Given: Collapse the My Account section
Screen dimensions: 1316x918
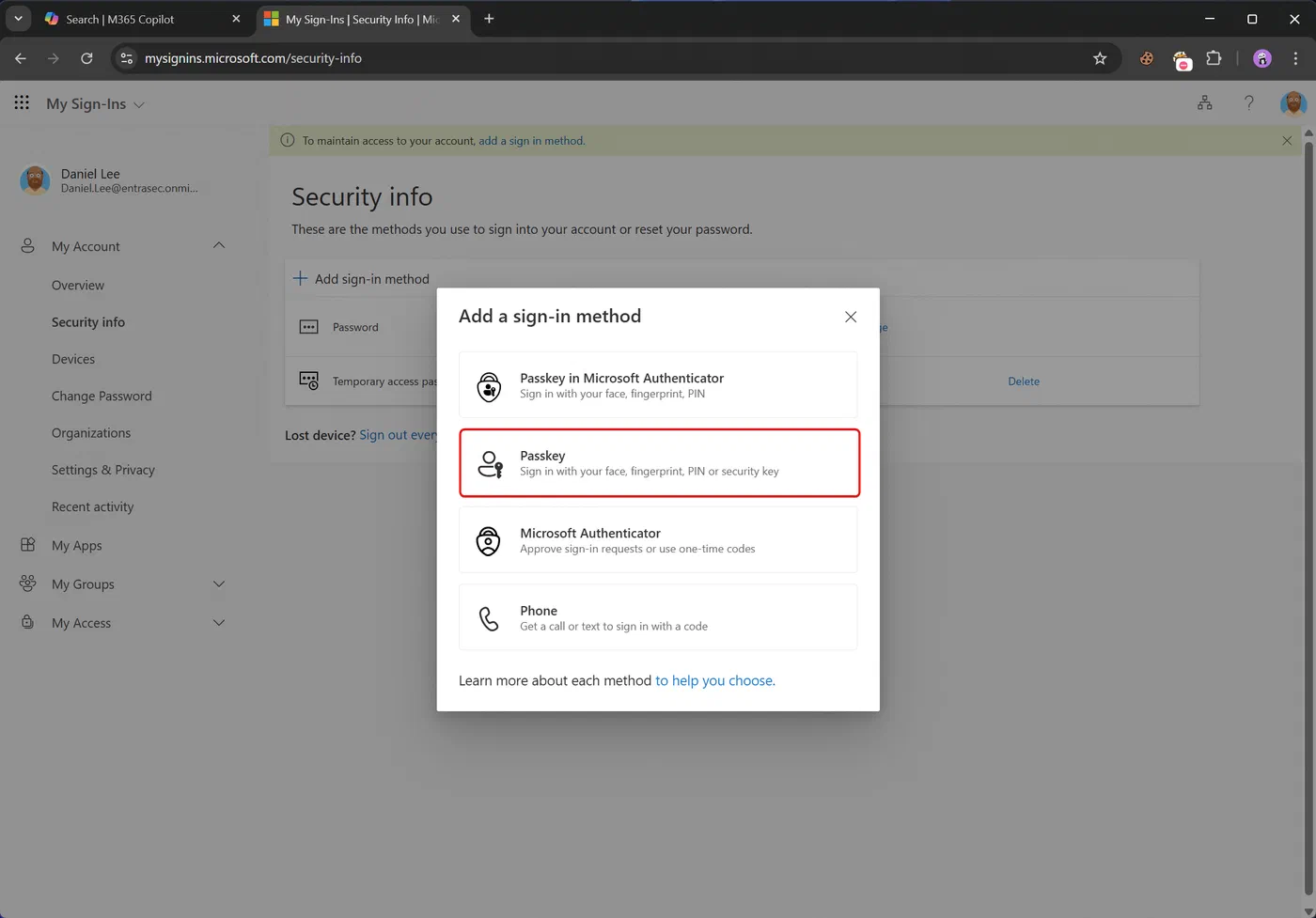Looking at the screenshot, I should click(219, 245).
